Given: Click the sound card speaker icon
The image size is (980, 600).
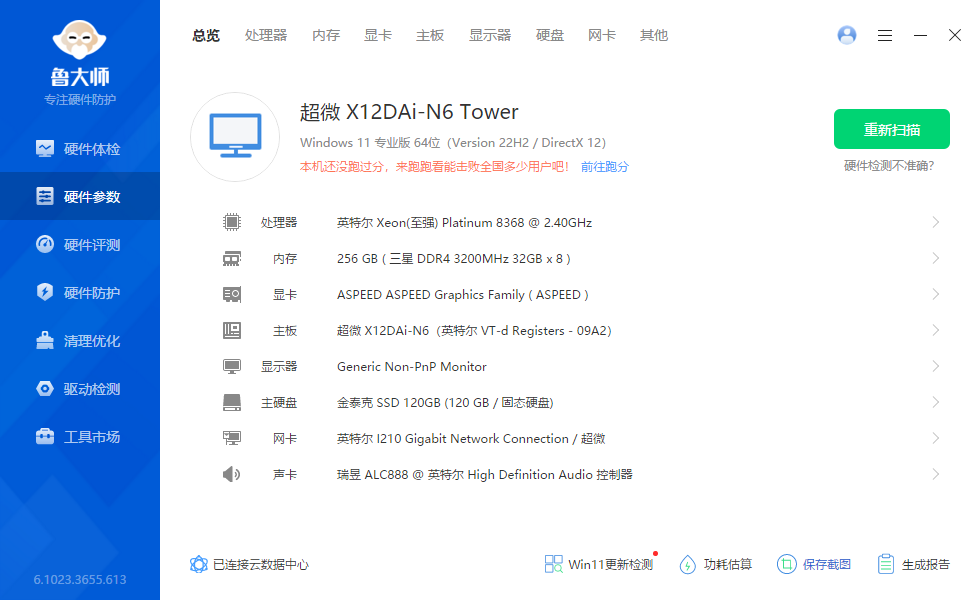Looking at the screenshot, I should pyautogui.click(x=231, y=474).
